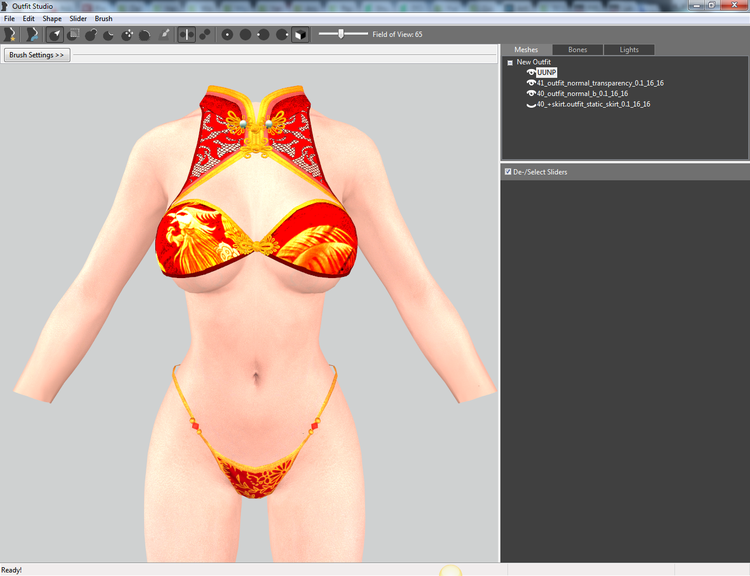
Task: Open the File menu
Action: click(9, 19)
